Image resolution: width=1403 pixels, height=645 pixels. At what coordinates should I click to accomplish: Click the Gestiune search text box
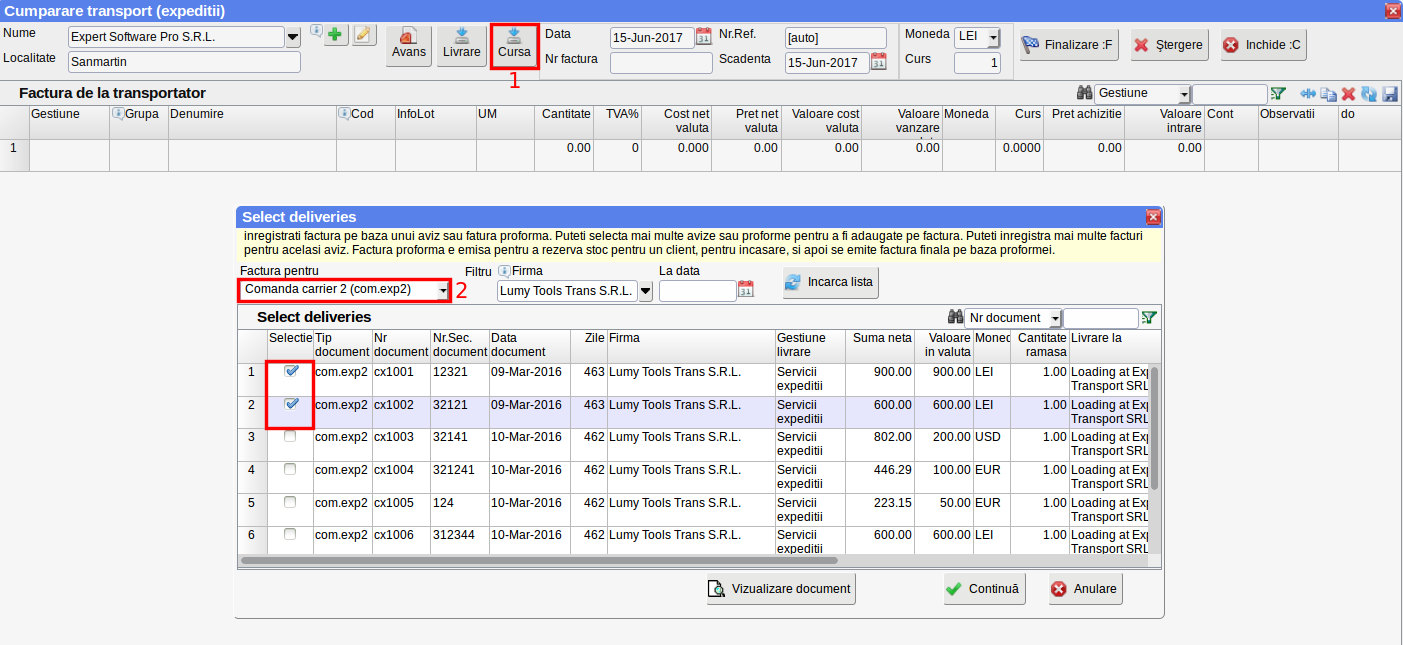coord(1229,94)
